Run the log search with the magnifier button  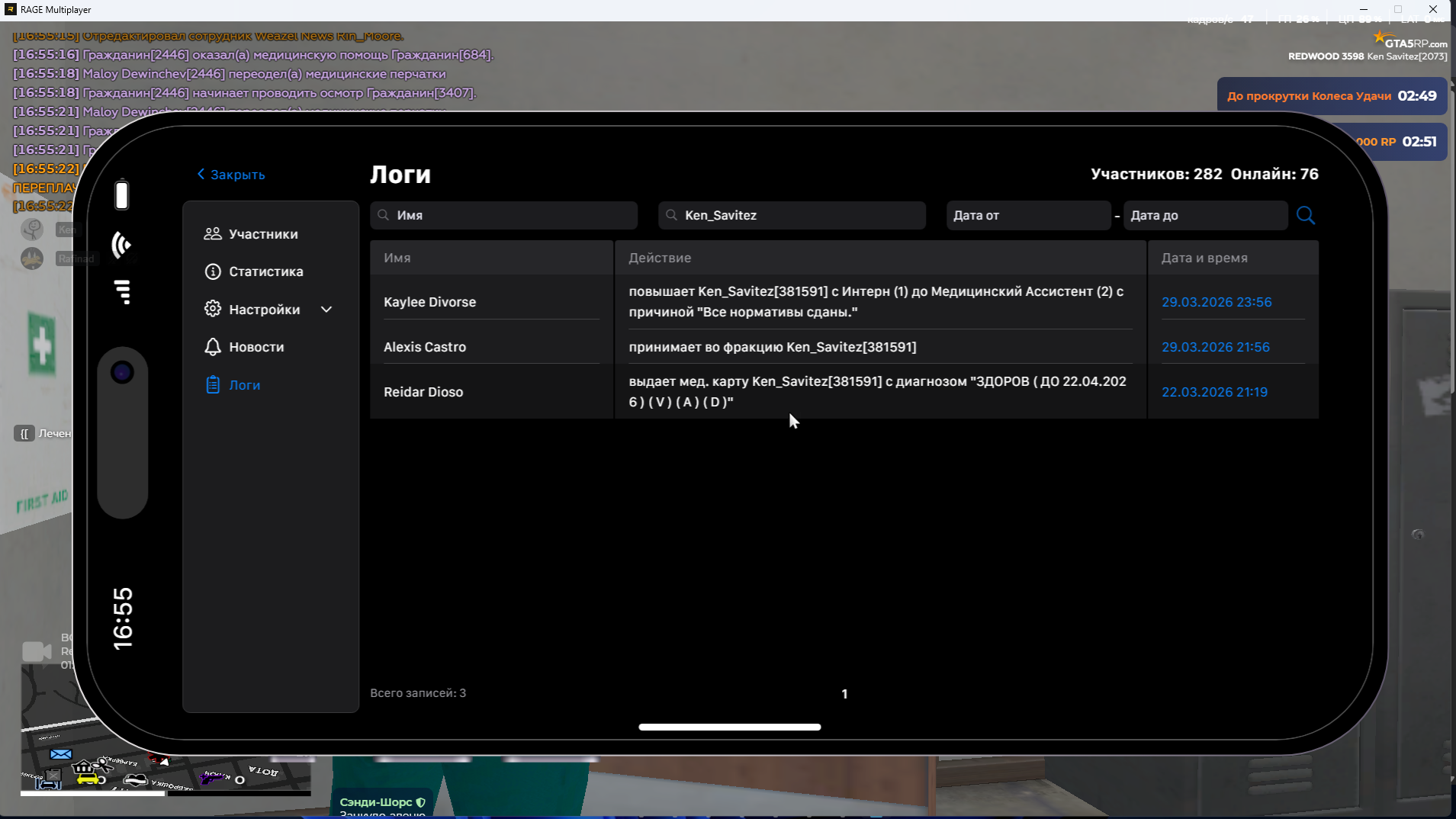[x=1305, y=215]
